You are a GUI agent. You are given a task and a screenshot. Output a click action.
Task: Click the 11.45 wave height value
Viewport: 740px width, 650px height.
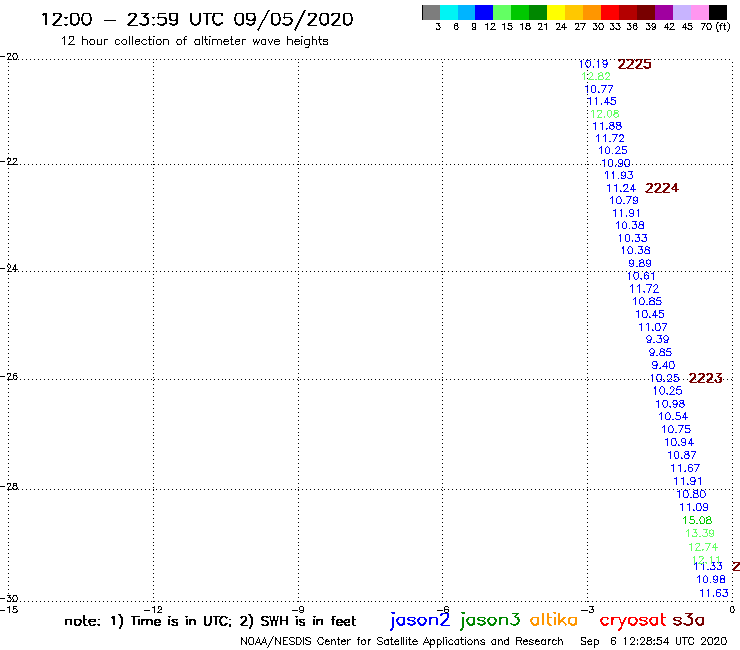(602, 101)
